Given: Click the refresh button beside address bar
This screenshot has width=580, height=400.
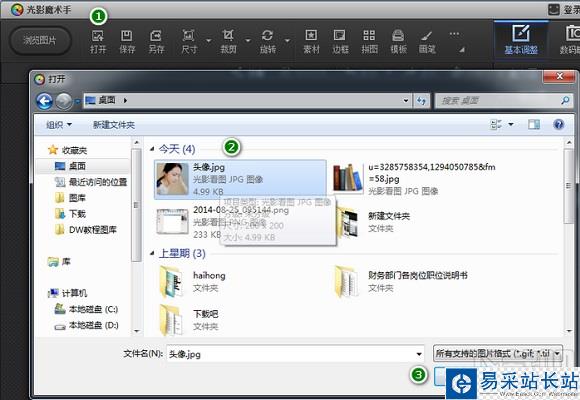Looking at the screenshot, I should coord(421,100).
